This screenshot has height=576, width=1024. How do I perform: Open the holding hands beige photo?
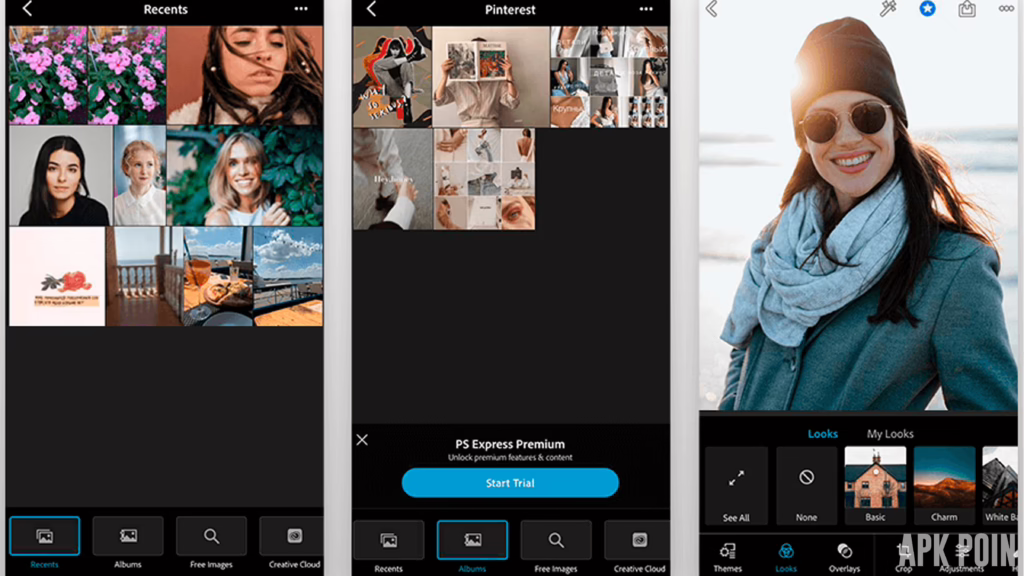[392, 179]
